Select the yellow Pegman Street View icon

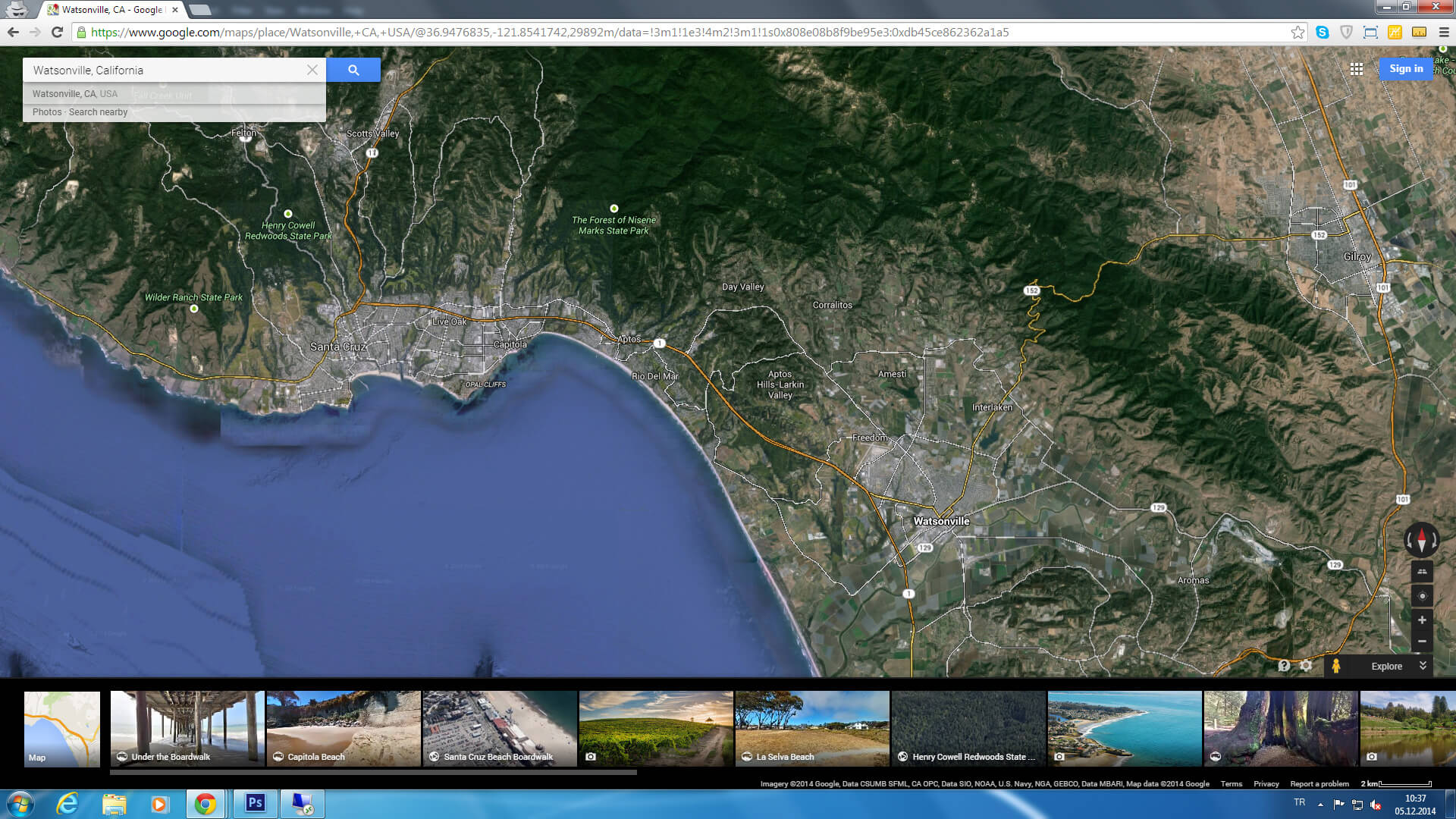(x=1336, y=666)
